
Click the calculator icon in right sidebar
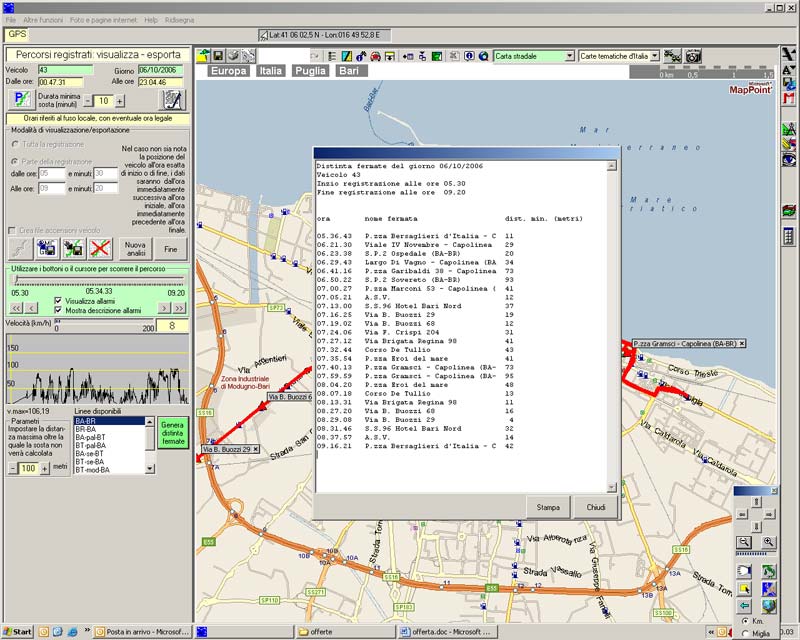coord(789,236)
